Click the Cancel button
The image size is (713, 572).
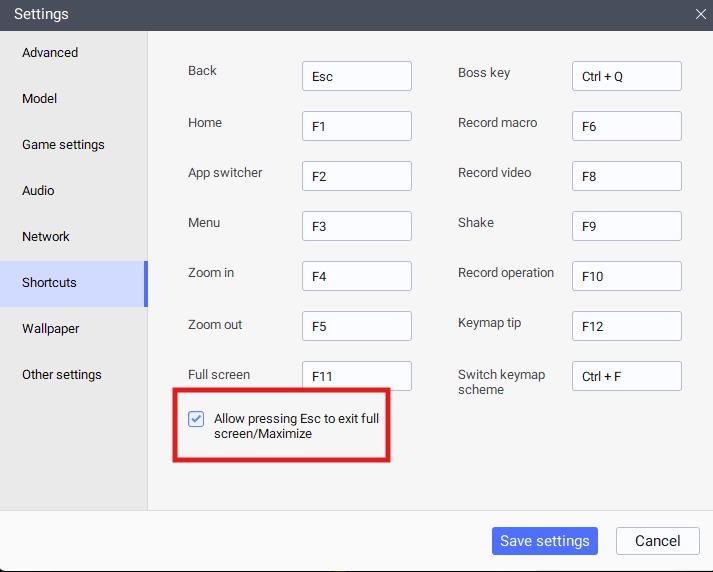(x=658, y=541)
